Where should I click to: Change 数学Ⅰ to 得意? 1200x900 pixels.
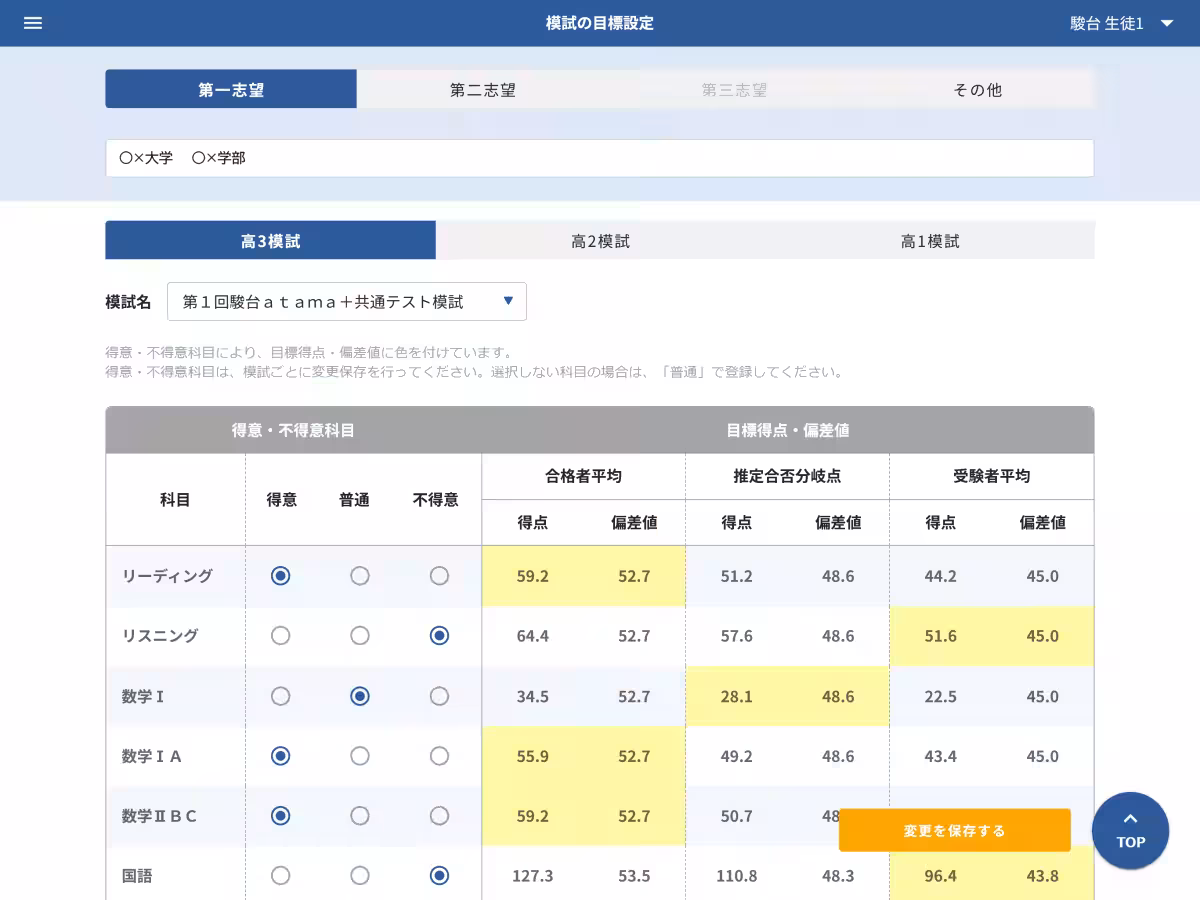pos(280,696)
